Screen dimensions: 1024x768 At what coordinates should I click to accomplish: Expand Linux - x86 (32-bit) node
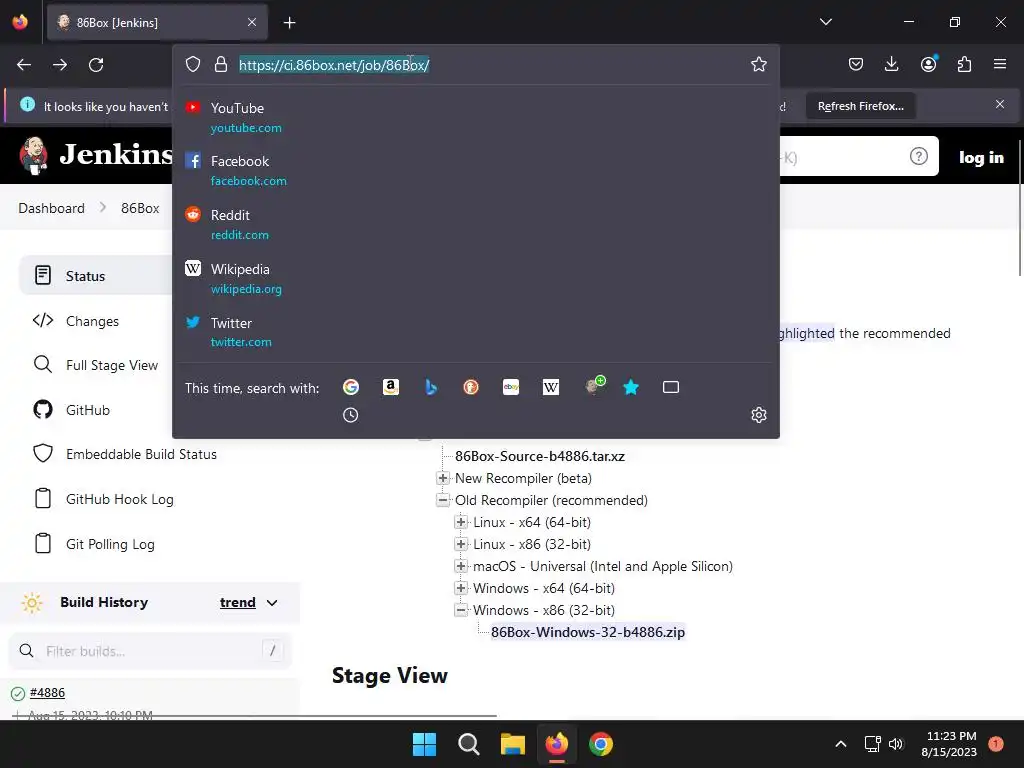coord(461,544)
